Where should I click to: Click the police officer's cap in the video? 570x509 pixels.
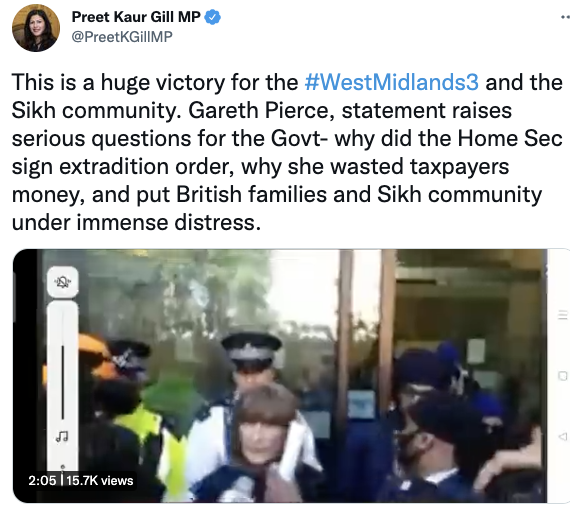(252, 347)
